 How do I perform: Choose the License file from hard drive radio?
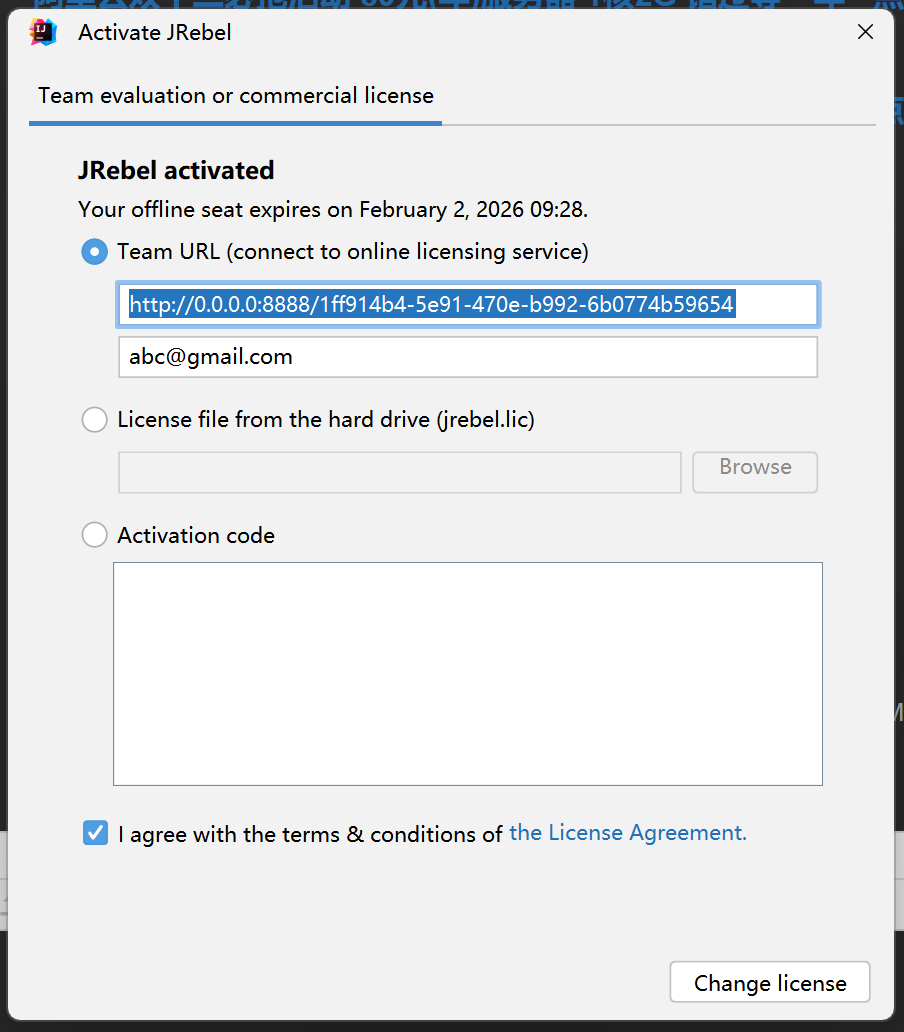pyautogui.click(x=94, y=420)
